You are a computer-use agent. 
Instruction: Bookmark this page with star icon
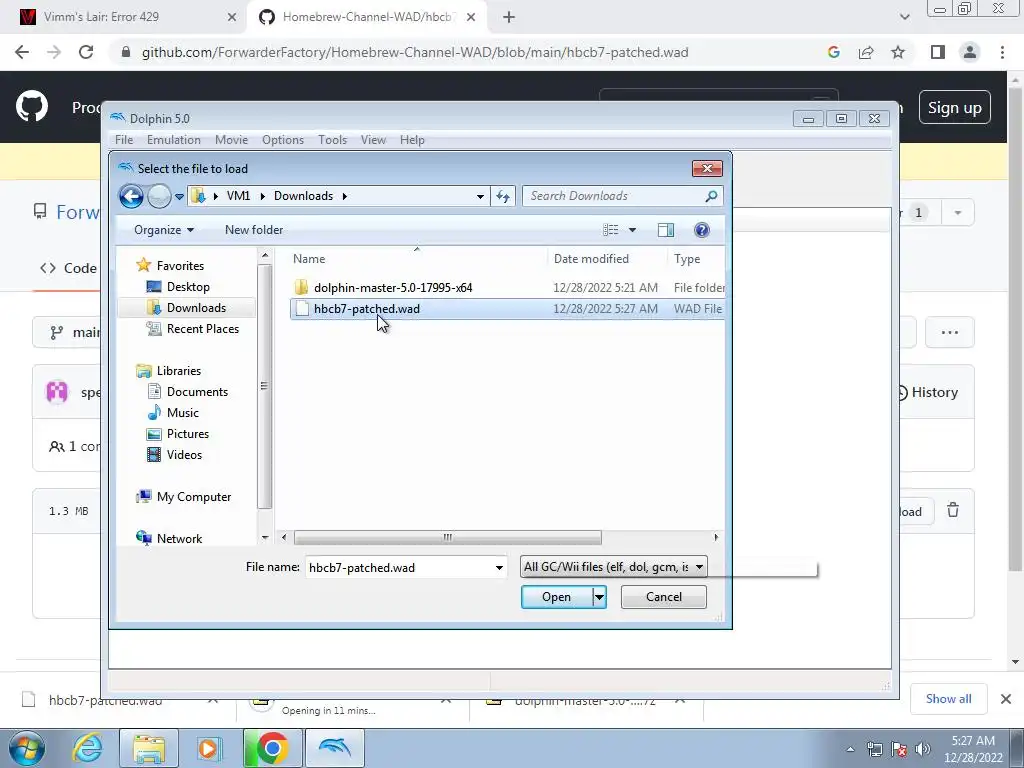tap(898, 52)
